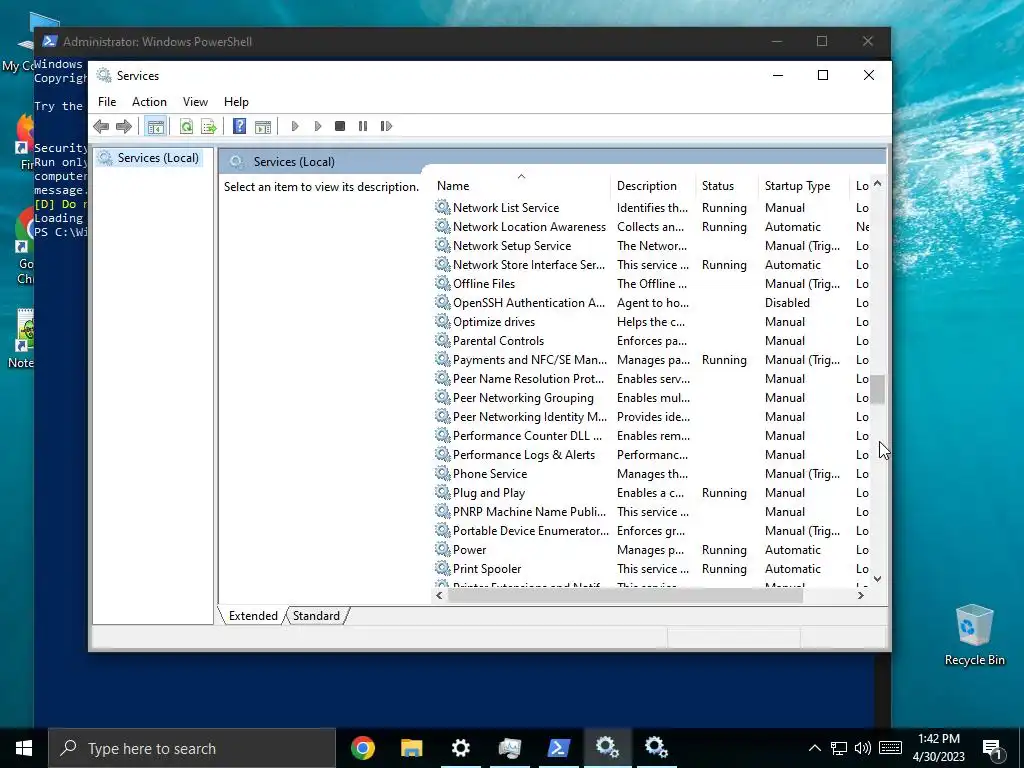Click vertical scrollbar up arrow

click(878, 184)
